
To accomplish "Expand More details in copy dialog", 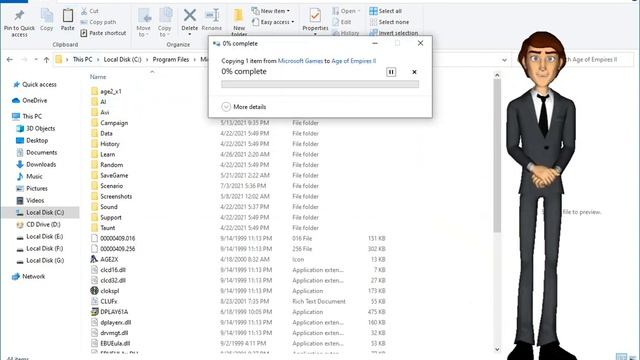I will (x=244, y=107).
